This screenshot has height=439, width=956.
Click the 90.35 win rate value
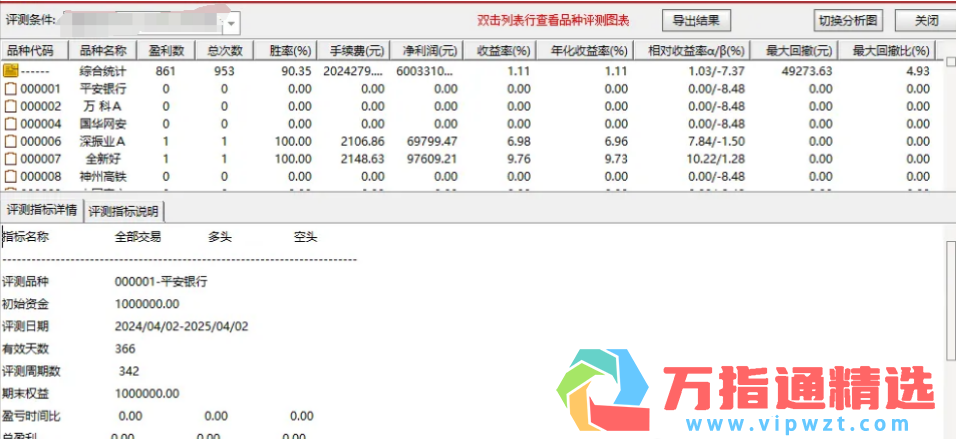pyautogui.click(x=297, y=71)
